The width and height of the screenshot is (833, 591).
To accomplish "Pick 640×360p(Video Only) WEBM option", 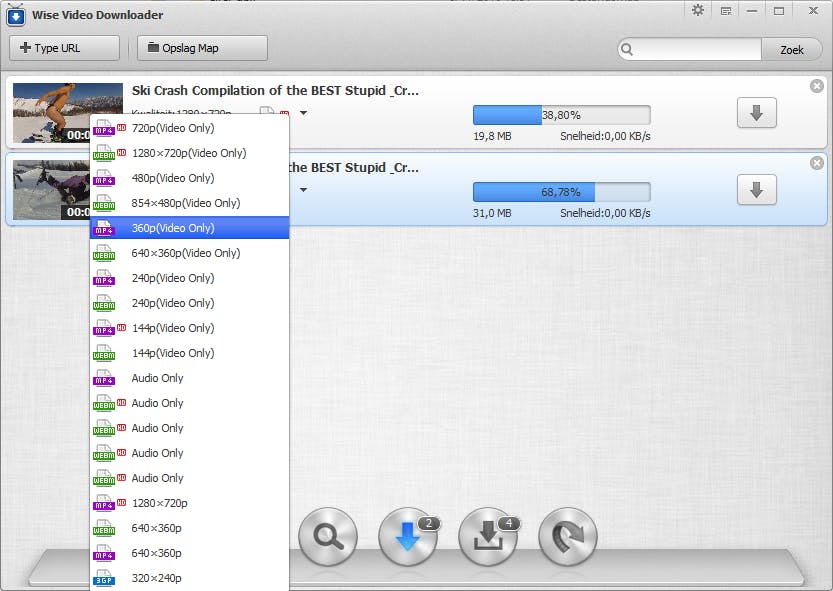I will [190, 253].
